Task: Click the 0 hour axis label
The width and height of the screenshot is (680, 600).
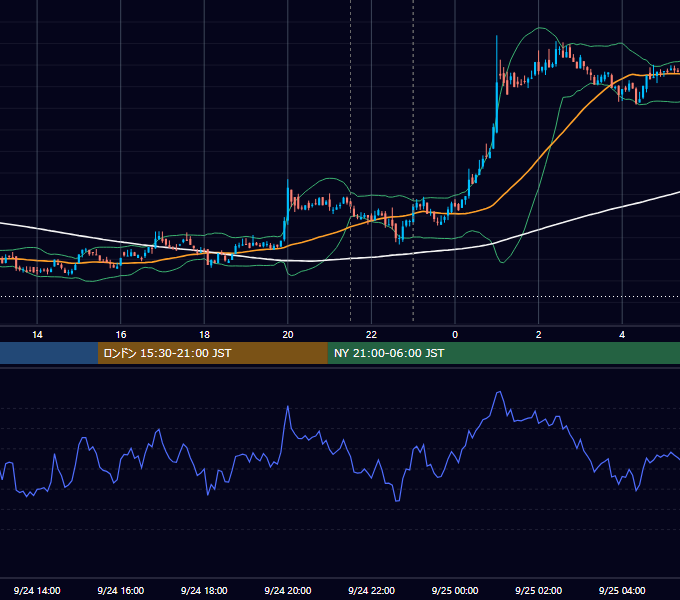Action: tap(455, 335)
